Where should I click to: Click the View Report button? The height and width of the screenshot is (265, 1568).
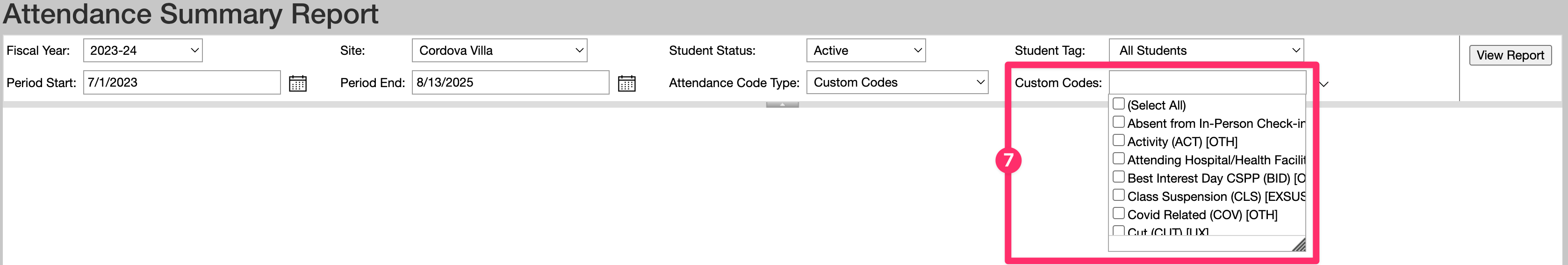[x=1510, y=55]
